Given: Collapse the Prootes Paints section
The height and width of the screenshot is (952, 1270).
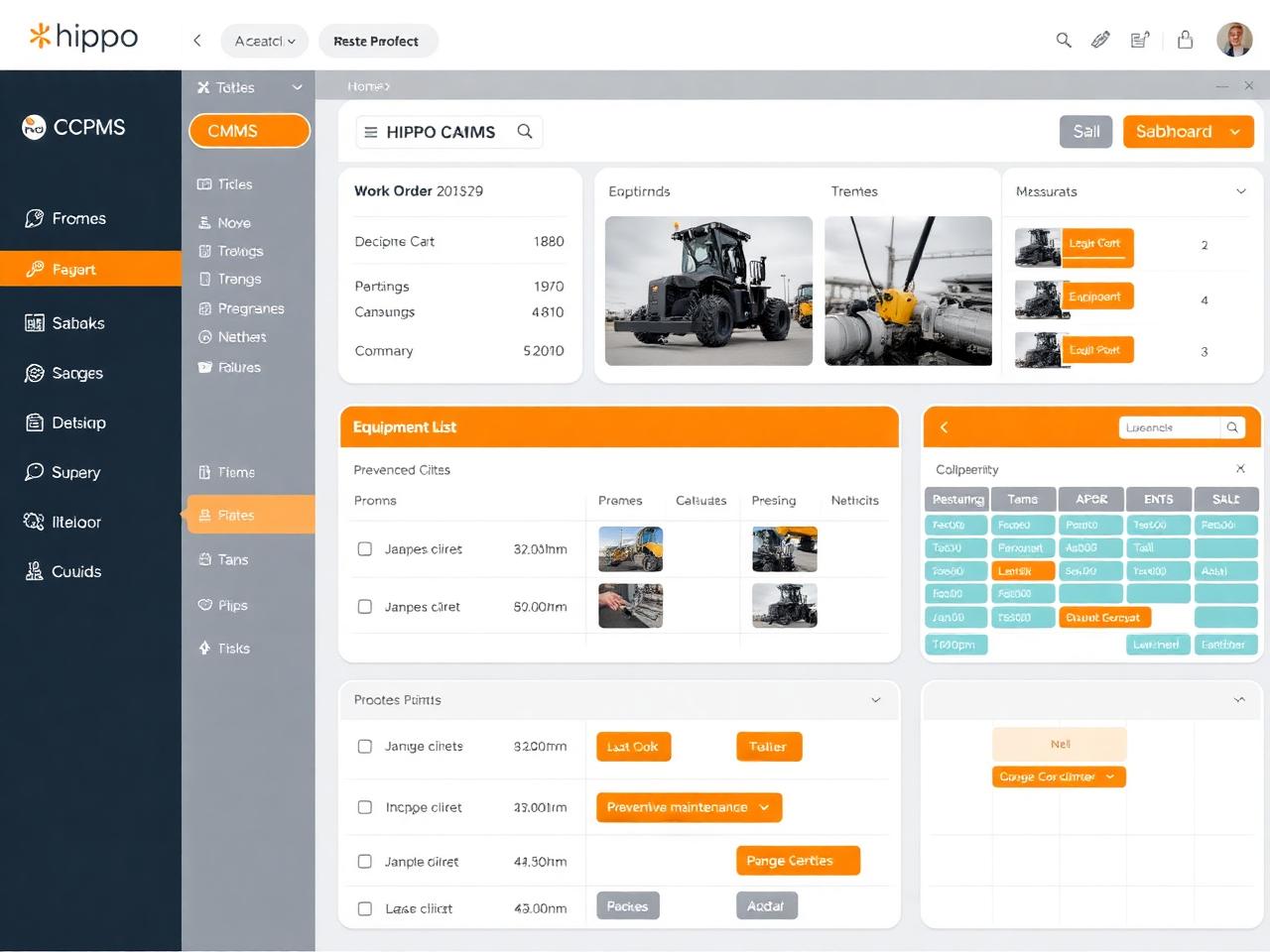Looking at the screenshot, I should pyautogui.click(x=875, y=700).
